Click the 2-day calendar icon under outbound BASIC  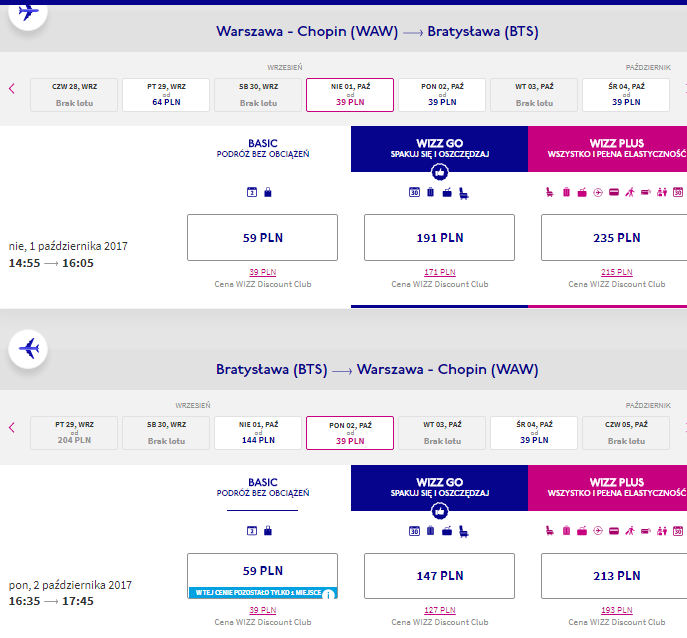pos(252,192)
